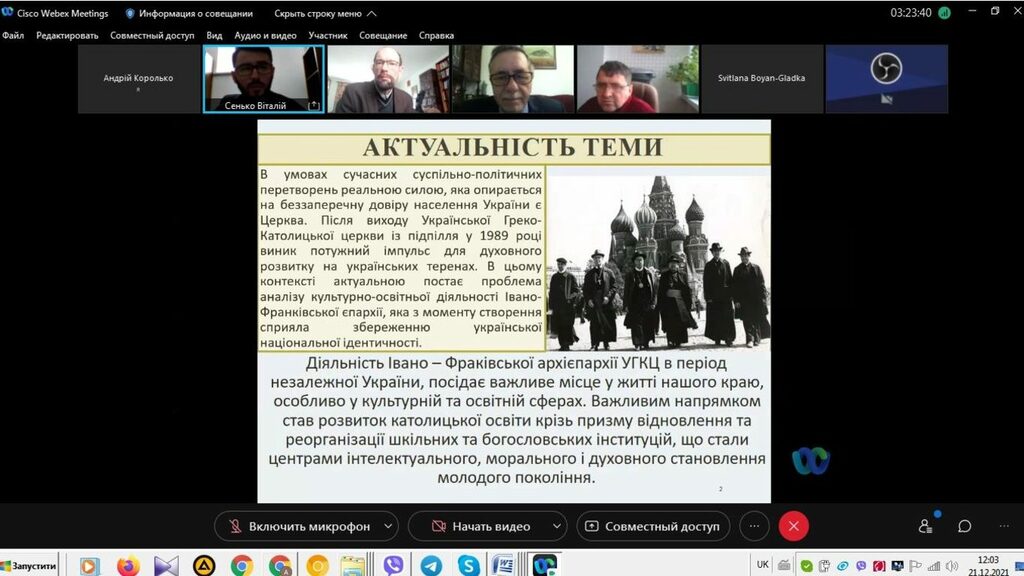The width and height of the screenshot is (1024, 576).
Task: Open the Аудио и видео menu
Action: coord(265,35)
